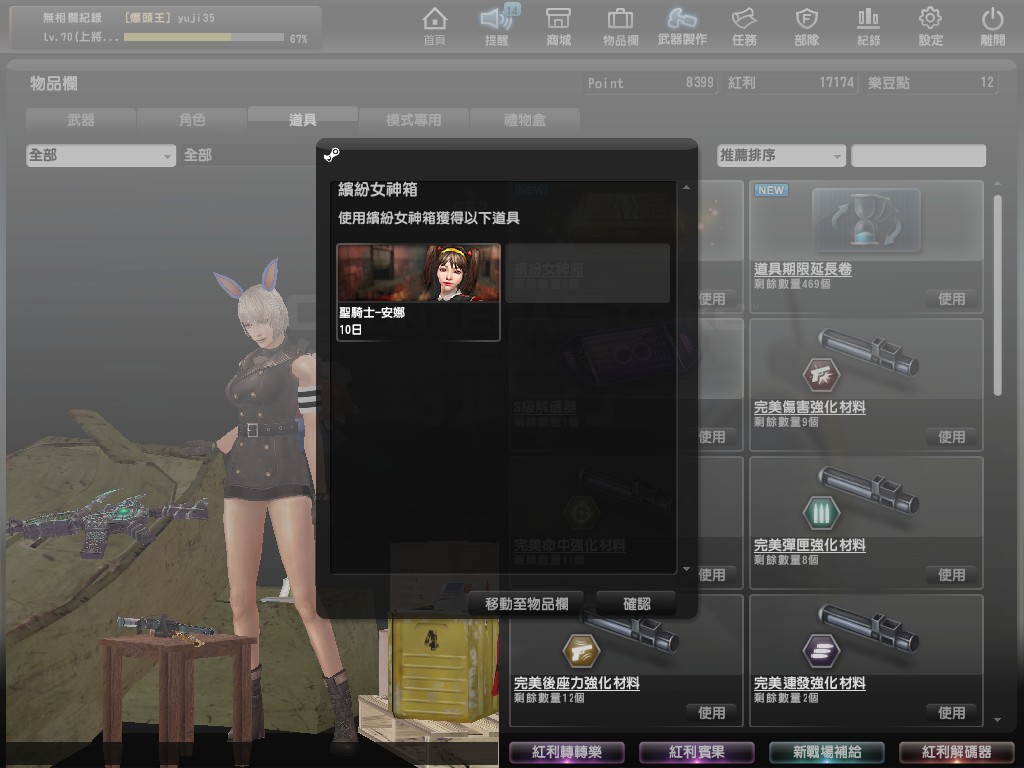Click popup list scroll-up arrow
Image resolution: width=1024 pixels, height=768 pixels.
pos(686,188)
